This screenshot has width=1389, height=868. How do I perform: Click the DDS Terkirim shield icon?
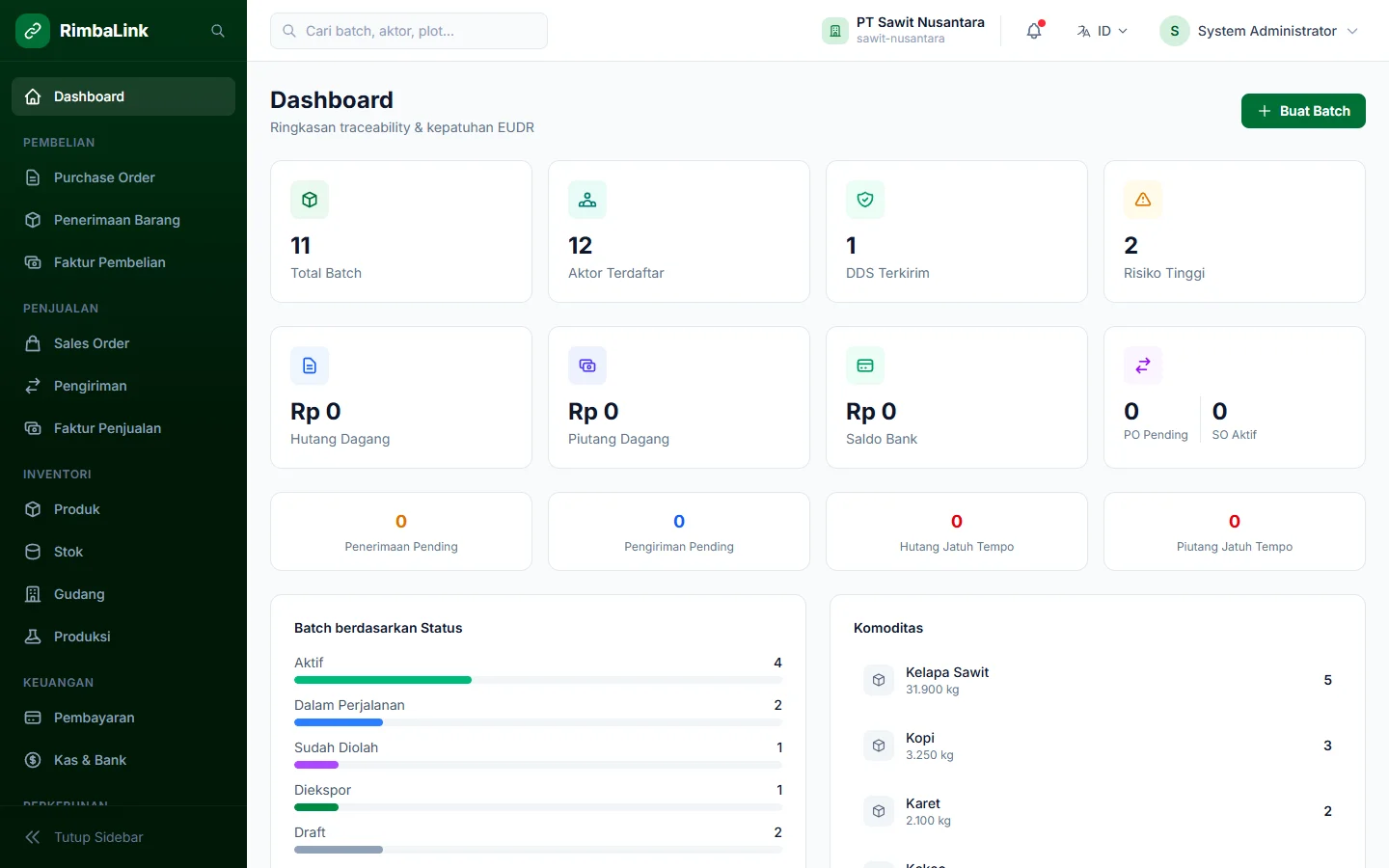pyautogui.click(x=865, y=200)
